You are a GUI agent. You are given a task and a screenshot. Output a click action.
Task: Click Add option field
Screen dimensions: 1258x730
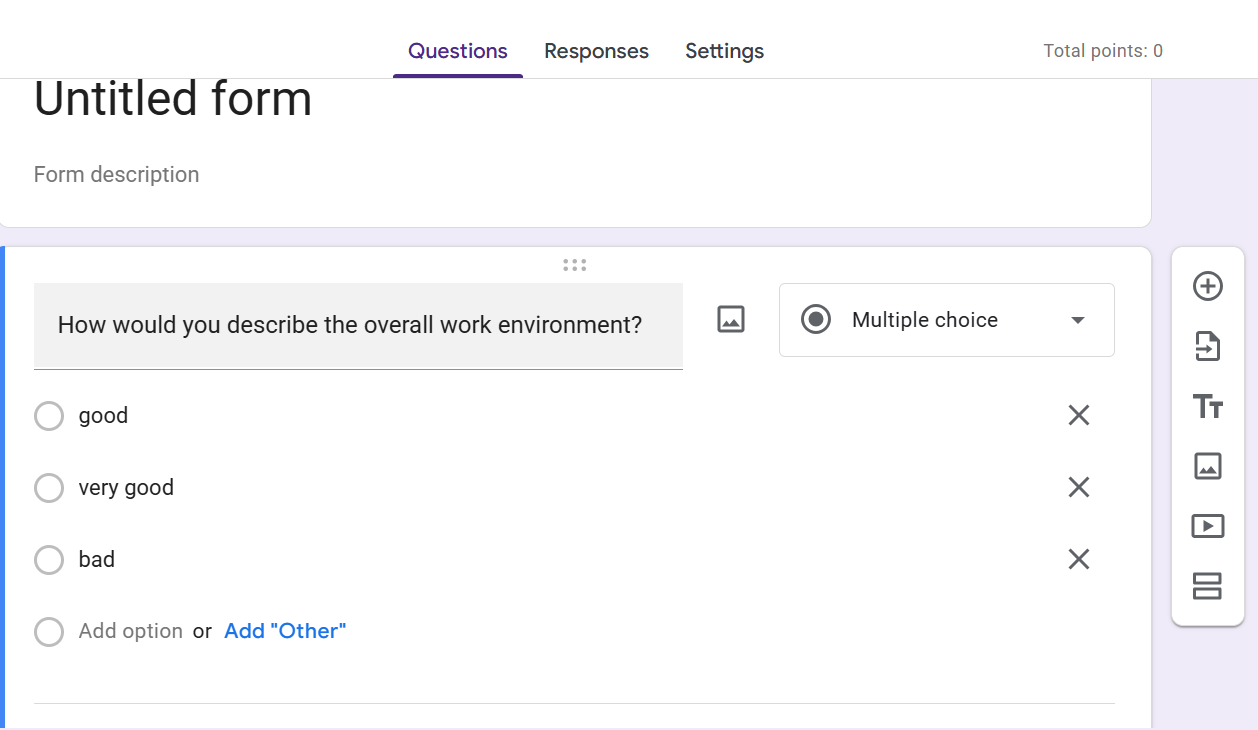[131, 631]
